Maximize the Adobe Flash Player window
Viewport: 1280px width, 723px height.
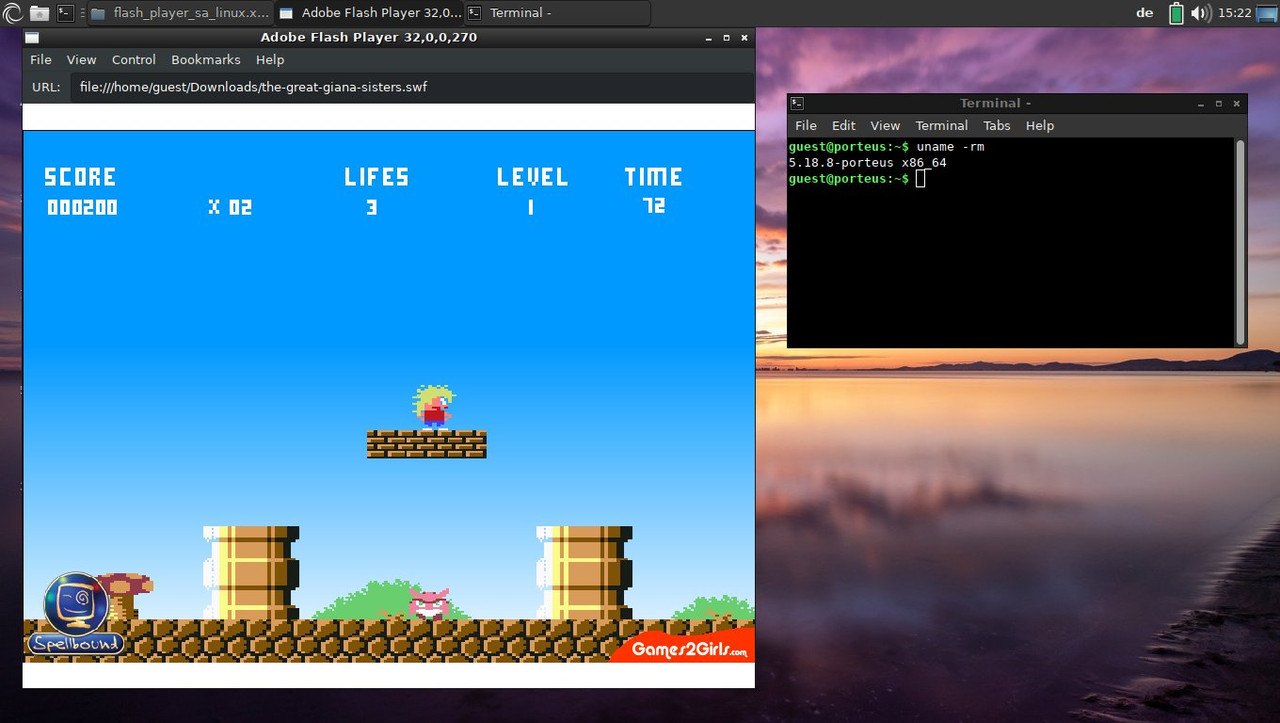pos(726,38)
